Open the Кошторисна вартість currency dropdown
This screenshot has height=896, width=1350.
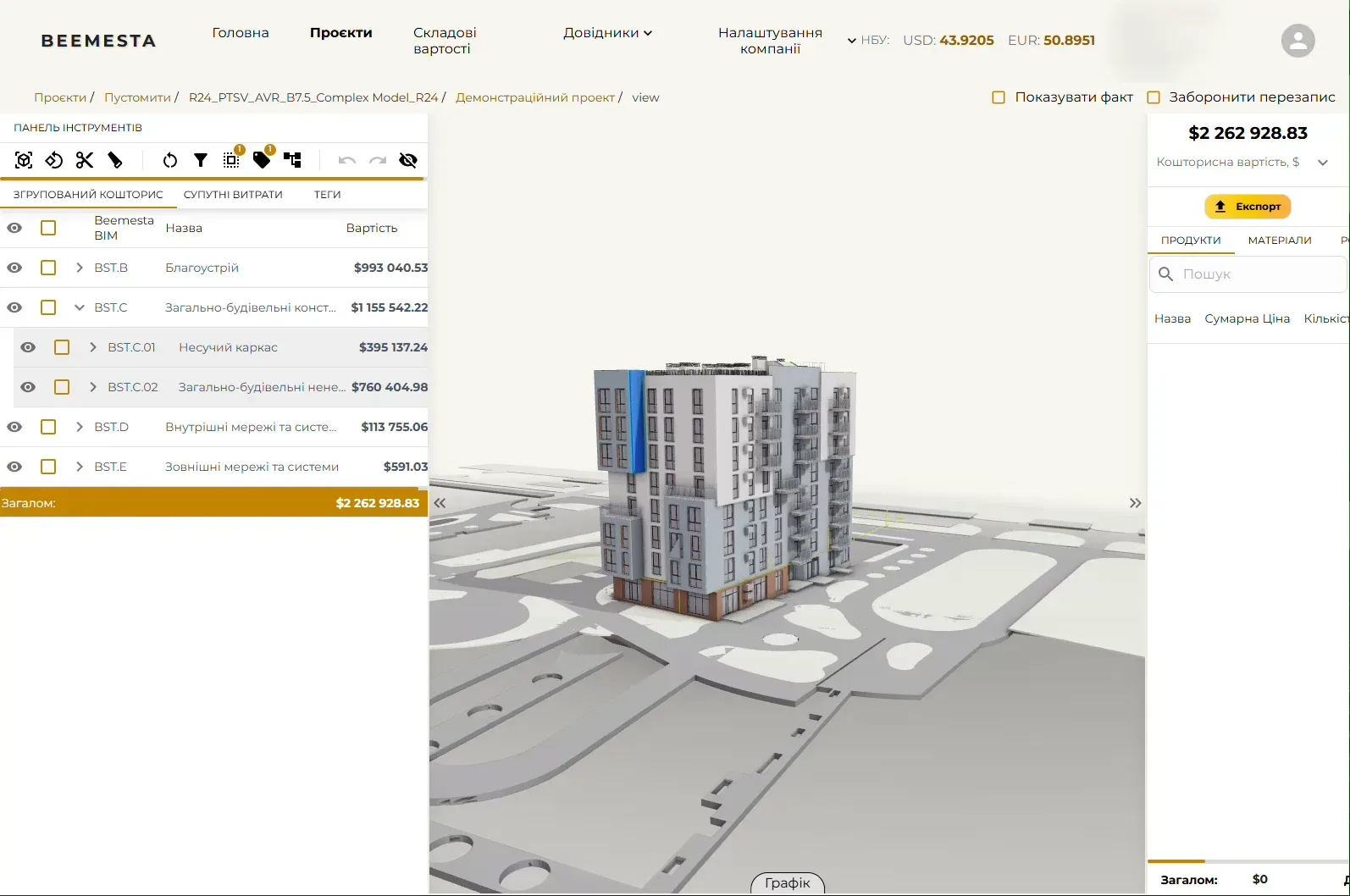[x=1323, y=163]
